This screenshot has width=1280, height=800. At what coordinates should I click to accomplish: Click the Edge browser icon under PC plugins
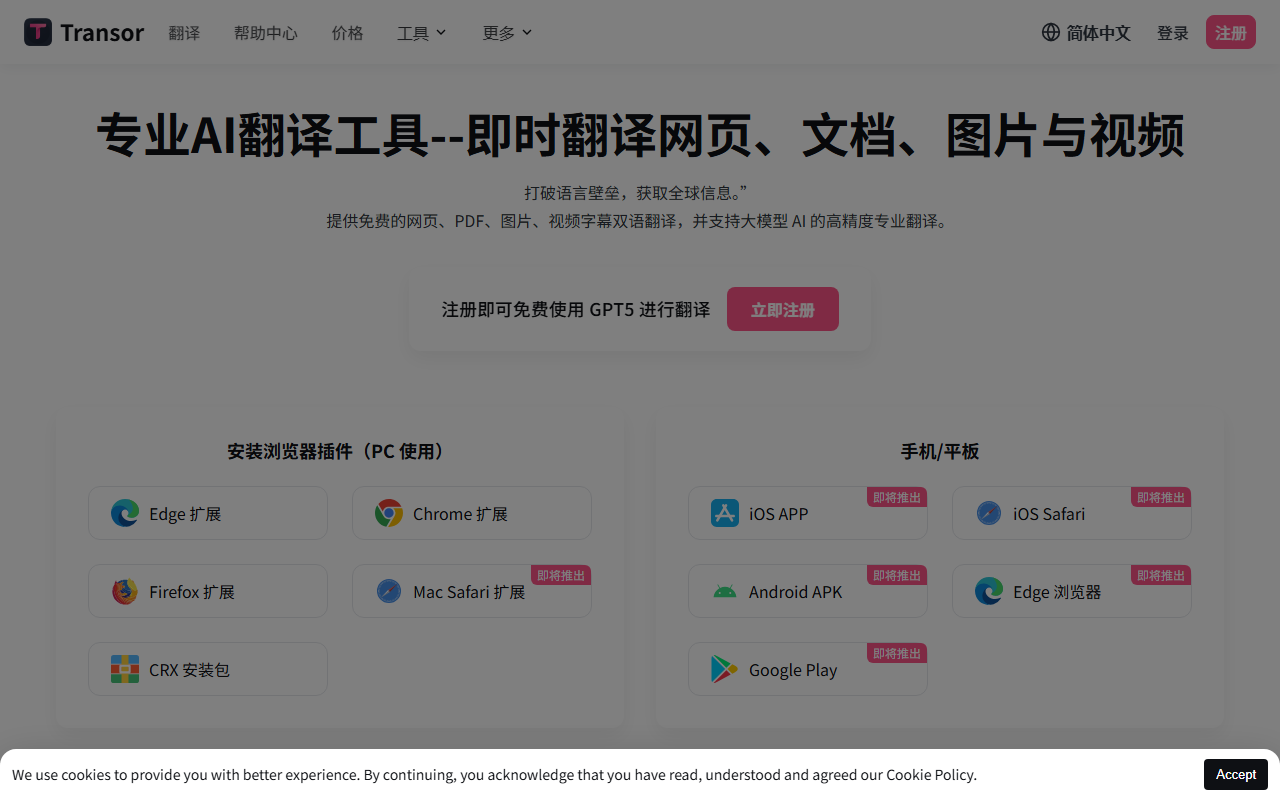click(x=125, y=513)
